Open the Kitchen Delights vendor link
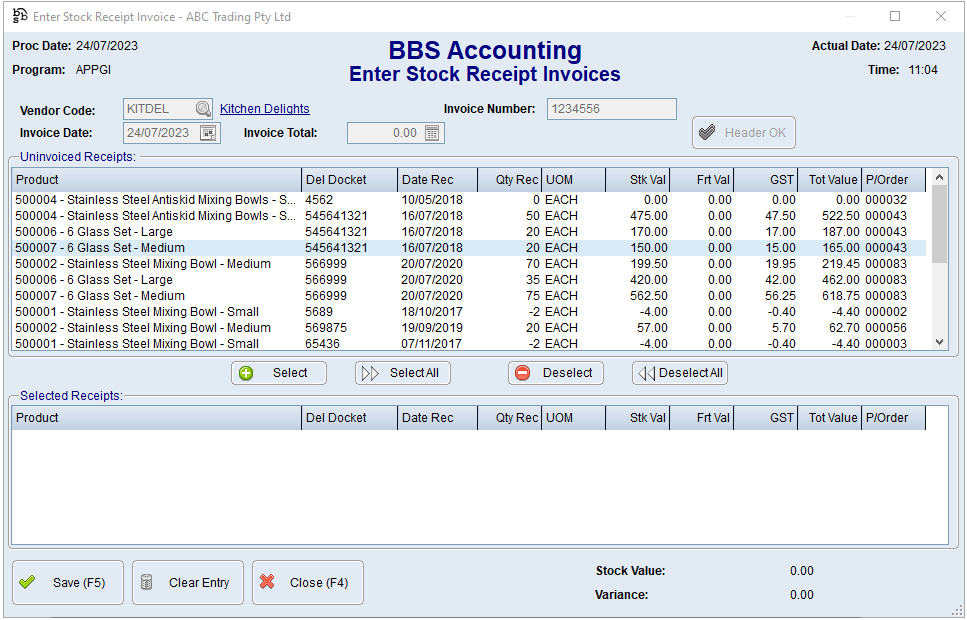The image size is (967, 620). point(265,109)
